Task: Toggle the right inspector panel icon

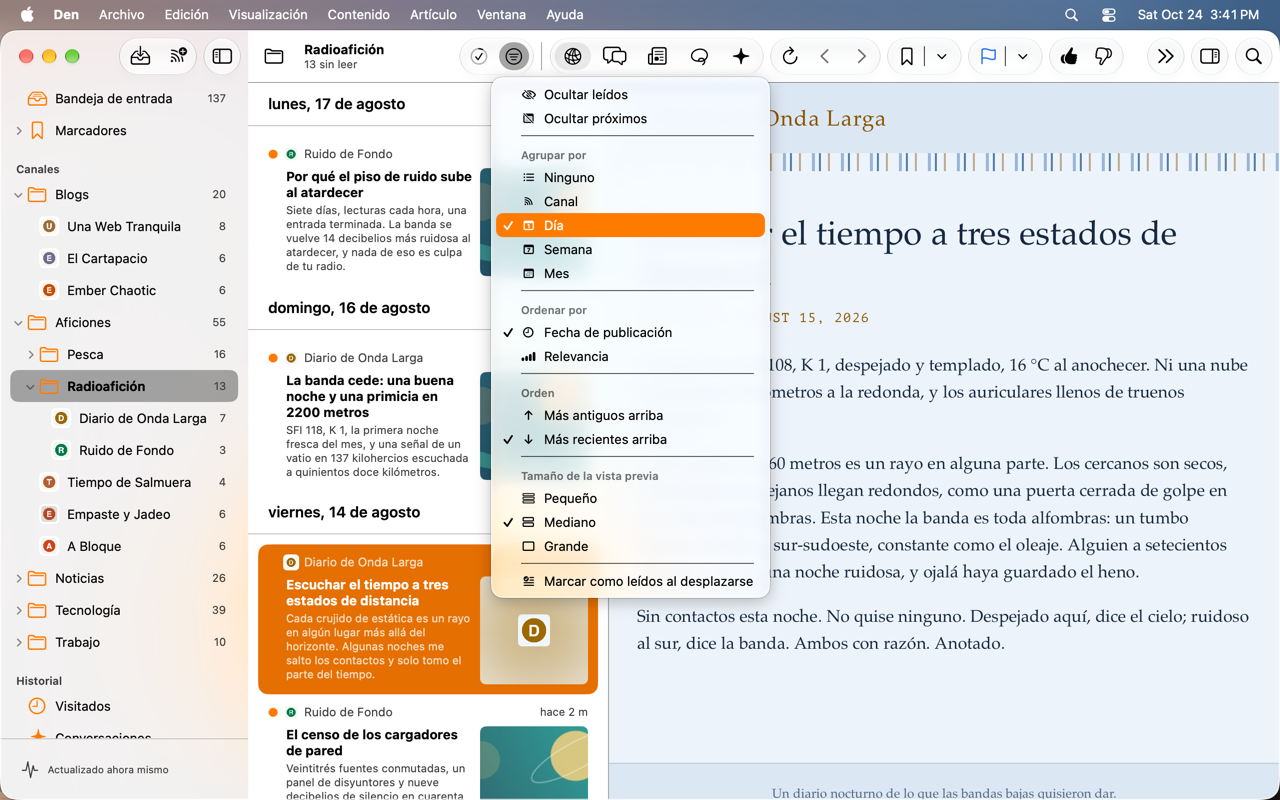Action: [1210, 57]
